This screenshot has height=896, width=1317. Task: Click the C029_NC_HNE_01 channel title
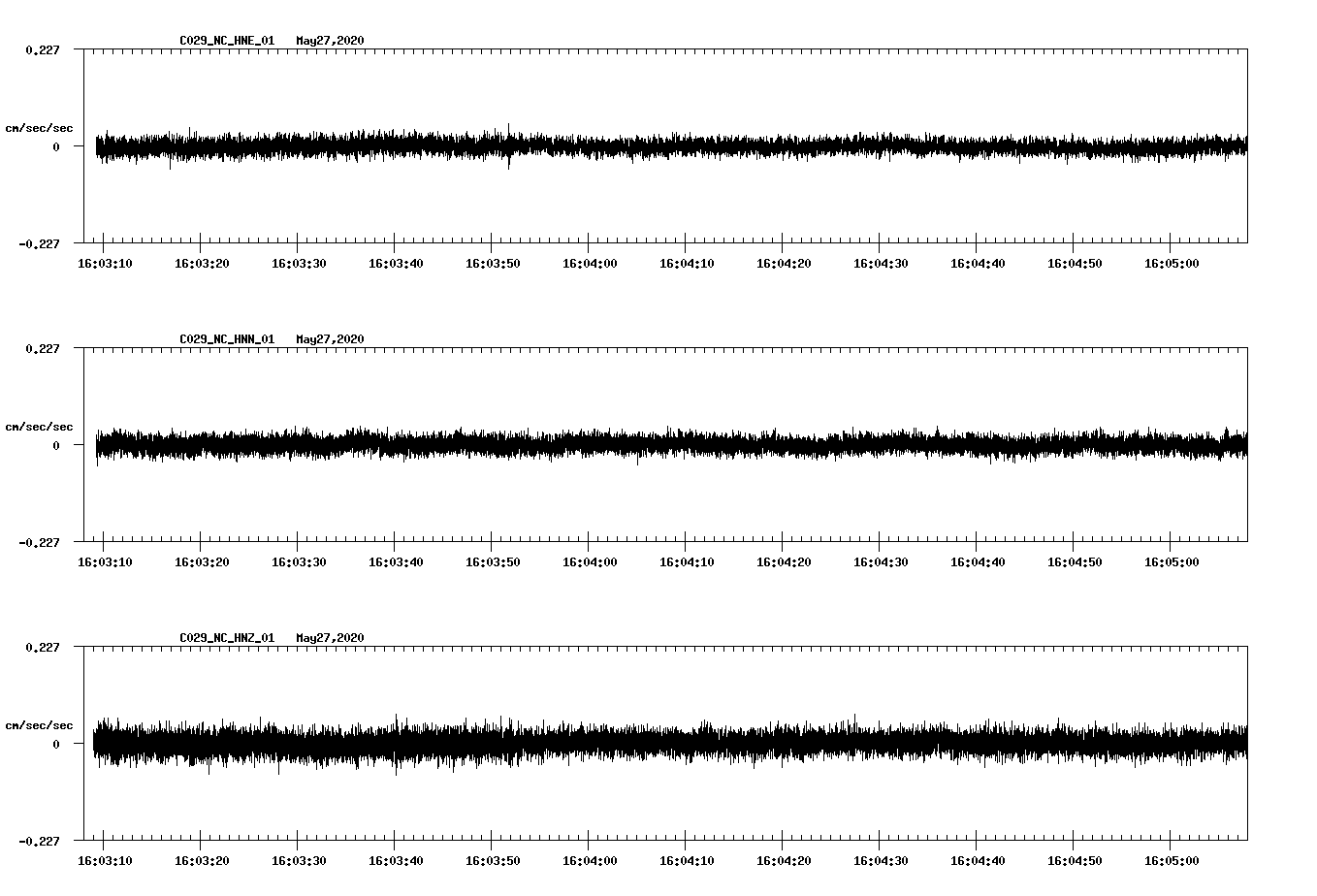(227, 41)
